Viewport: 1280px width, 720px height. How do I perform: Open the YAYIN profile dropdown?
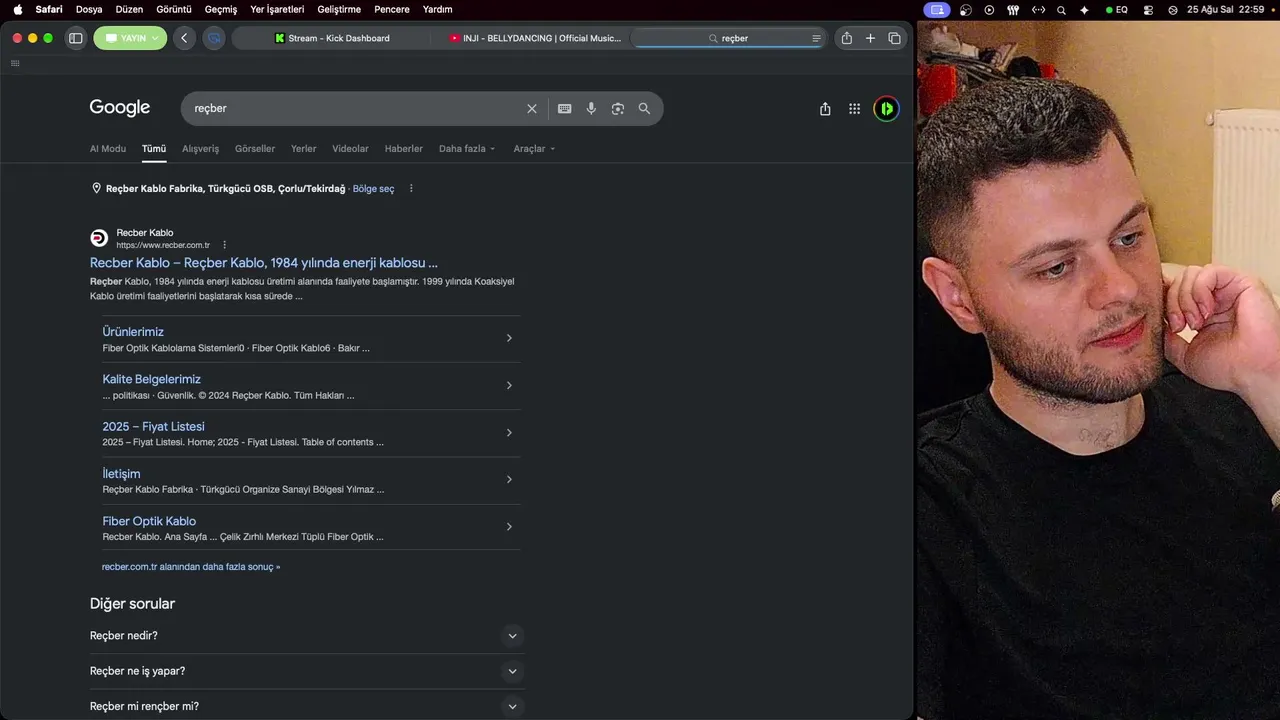pos(130,38)
